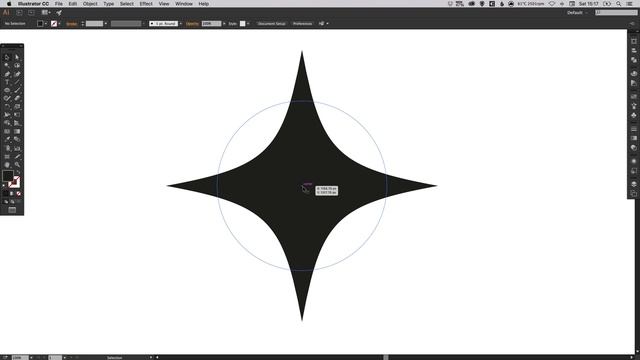Open the Select menu
640x360 pixels.
click(x=127, y=4)
